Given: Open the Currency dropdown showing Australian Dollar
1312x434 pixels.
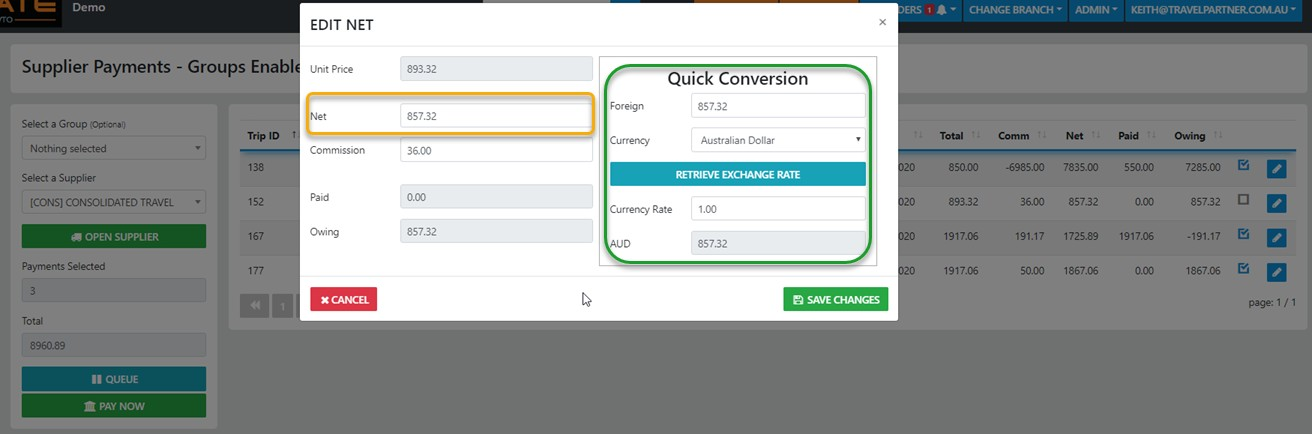Looking at the screenshot, I should pos(778,140).
